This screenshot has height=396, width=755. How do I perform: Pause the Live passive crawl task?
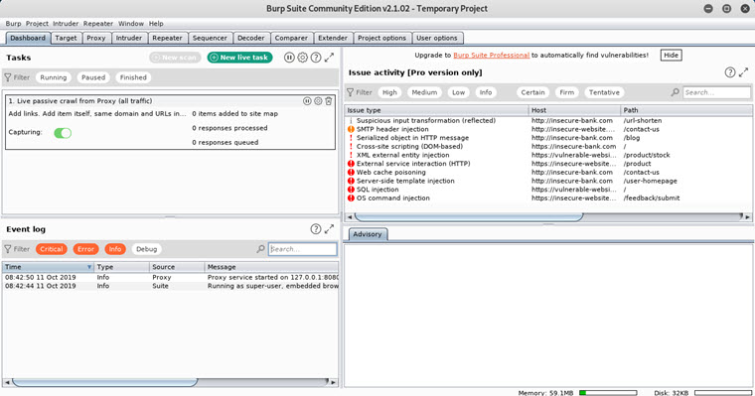click(x=307, y=101)
